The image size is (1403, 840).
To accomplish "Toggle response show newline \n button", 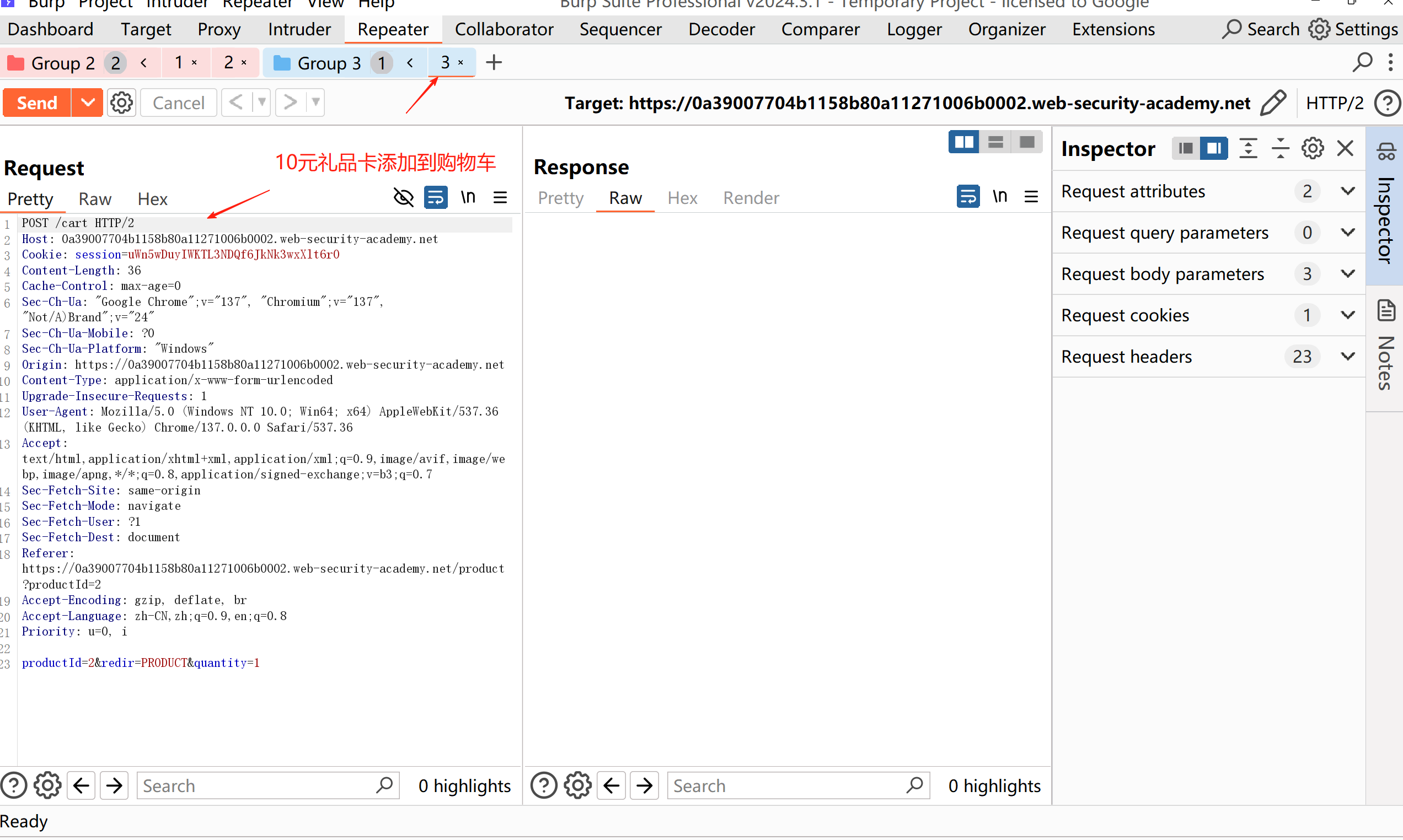I will (x=999, y=196).
